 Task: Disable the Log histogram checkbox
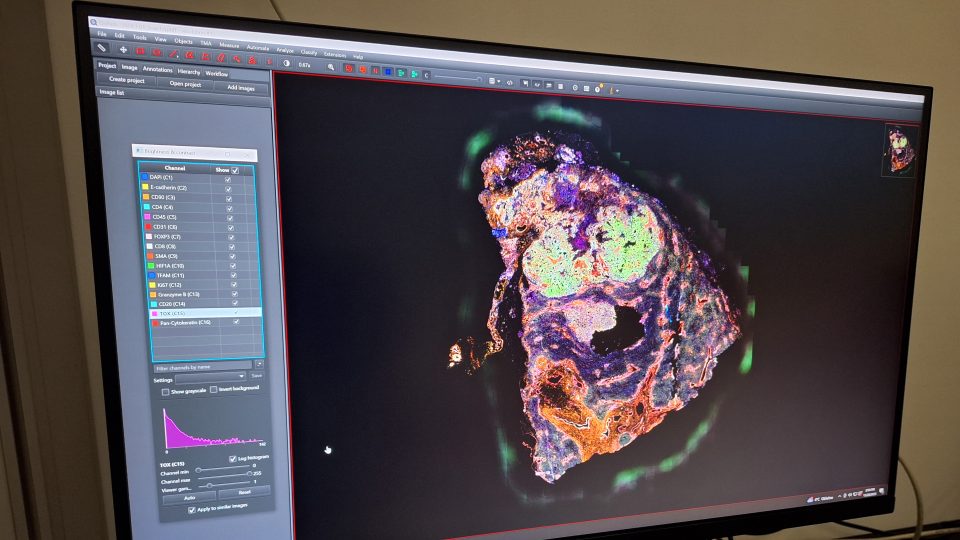(x=233, y=458)
